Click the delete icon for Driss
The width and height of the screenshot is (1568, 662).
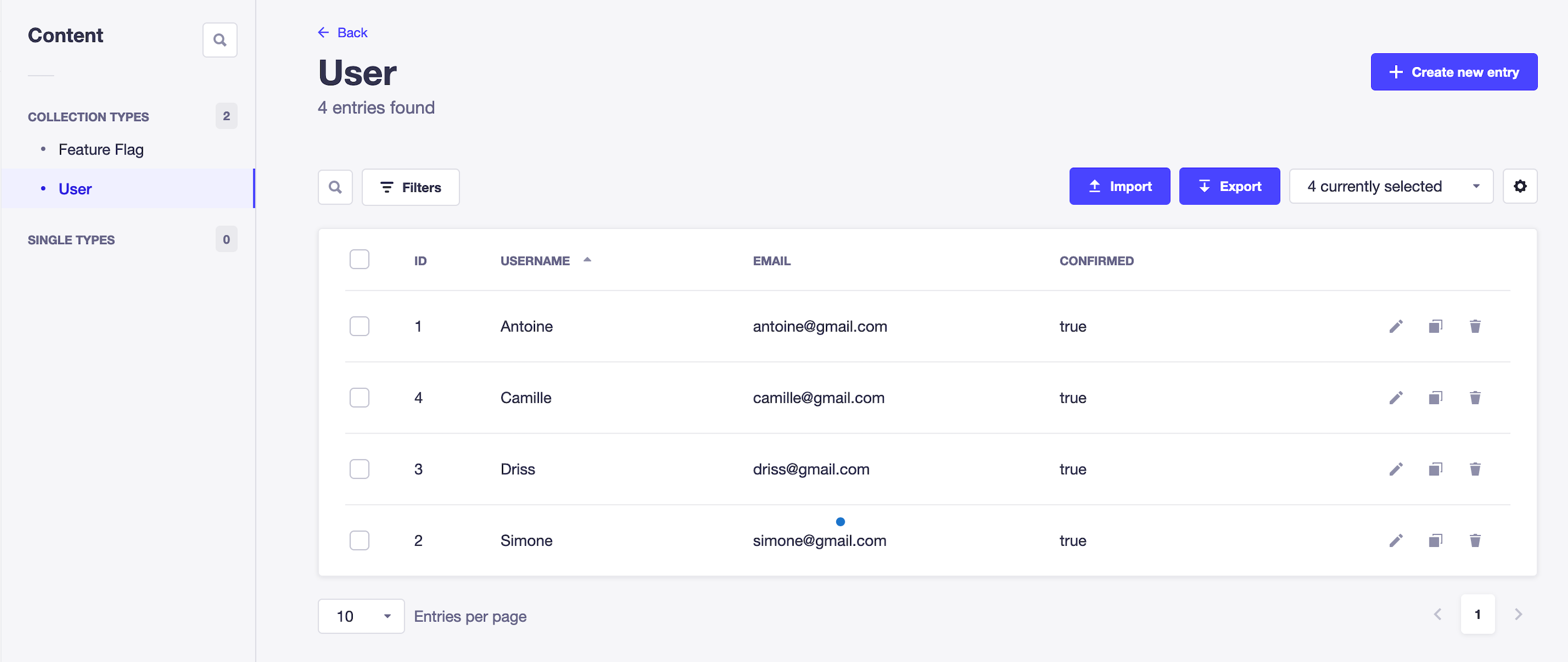click(1476, 469)
